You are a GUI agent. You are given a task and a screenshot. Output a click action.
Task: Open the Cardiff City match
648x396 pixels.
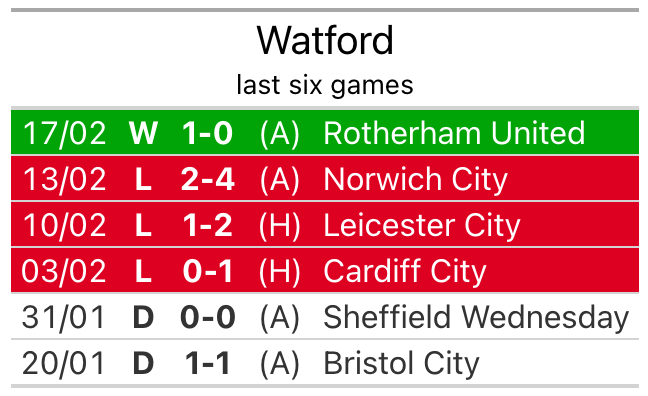[x=325, y=270]
